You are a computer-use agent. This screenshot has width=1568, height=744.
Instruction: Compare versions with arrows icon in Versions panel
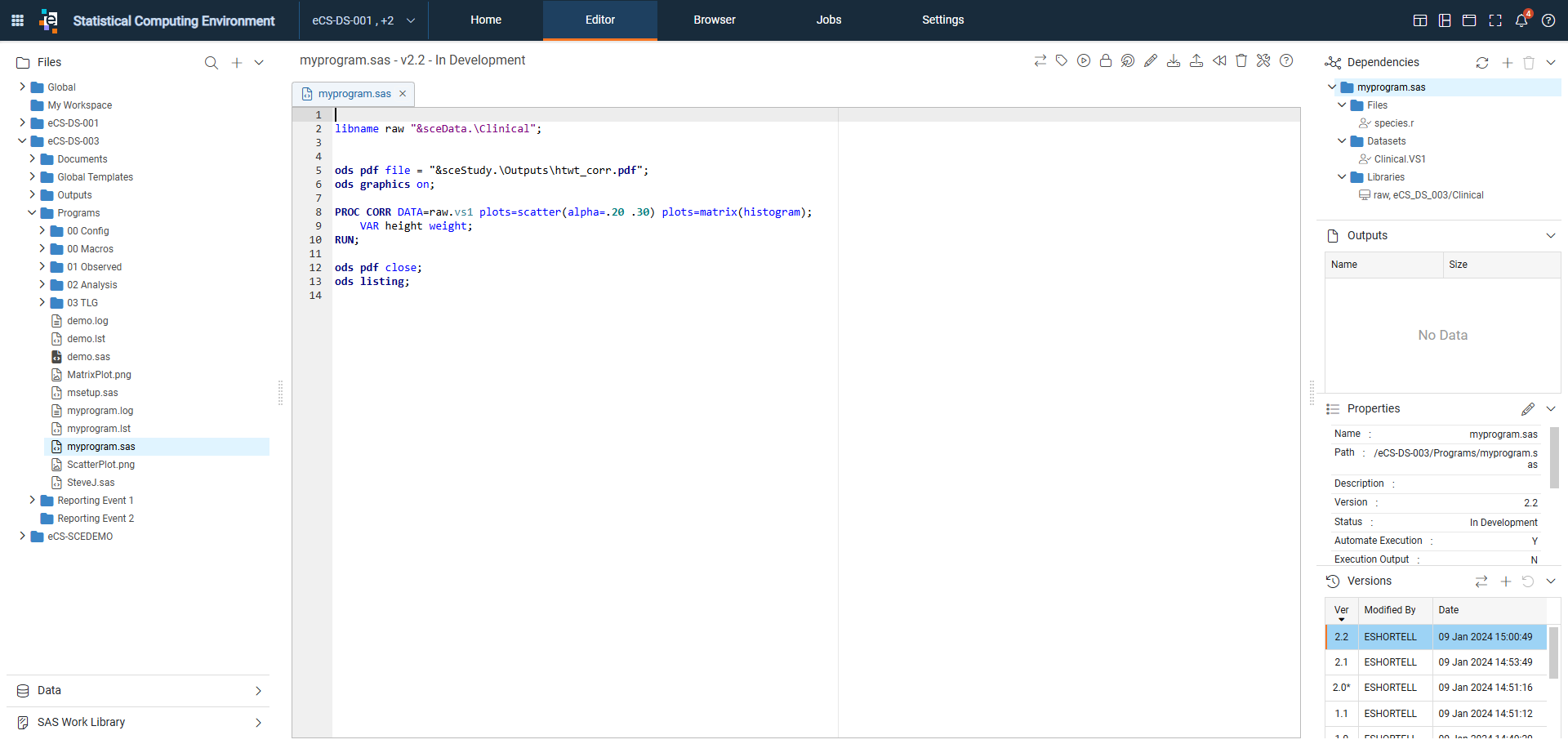1481,581
